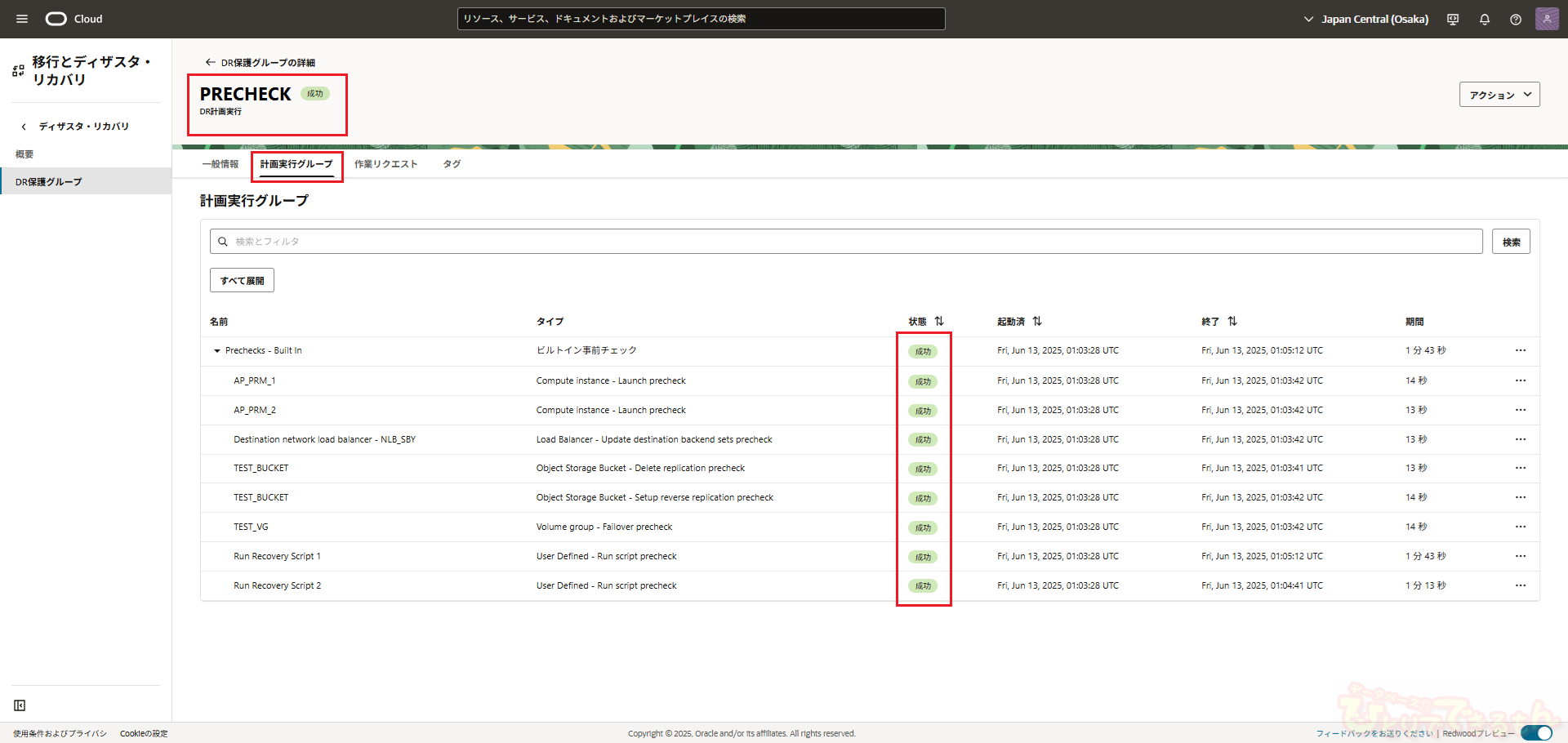Toggle the Redwood preview switch

[1536, 733]
